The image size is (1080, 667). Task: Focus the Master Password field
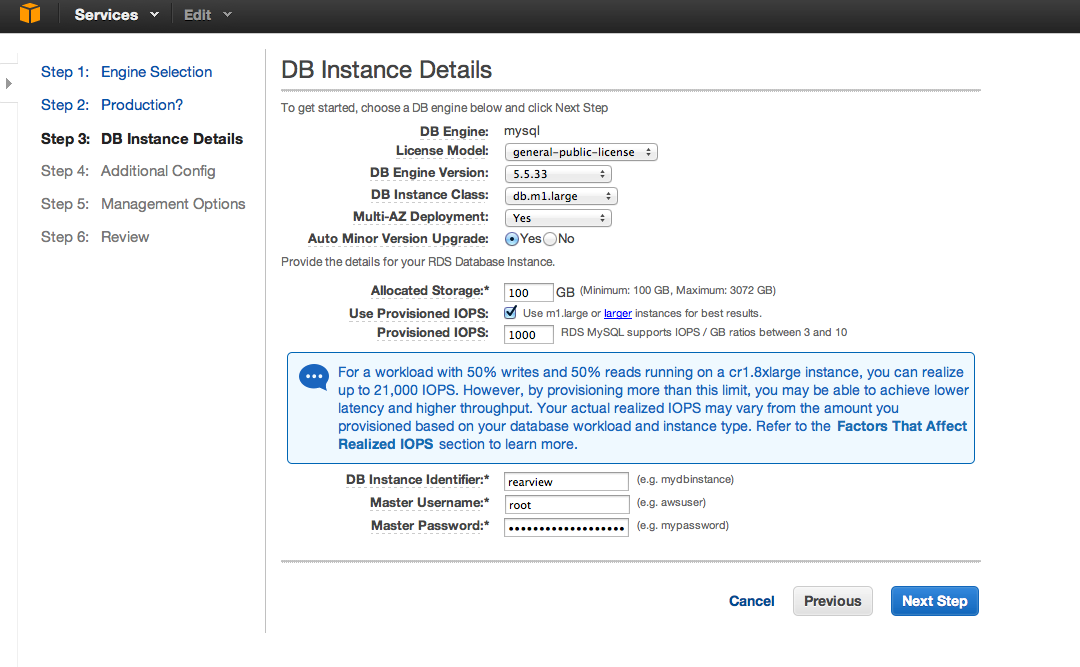(x=566, y=528)
